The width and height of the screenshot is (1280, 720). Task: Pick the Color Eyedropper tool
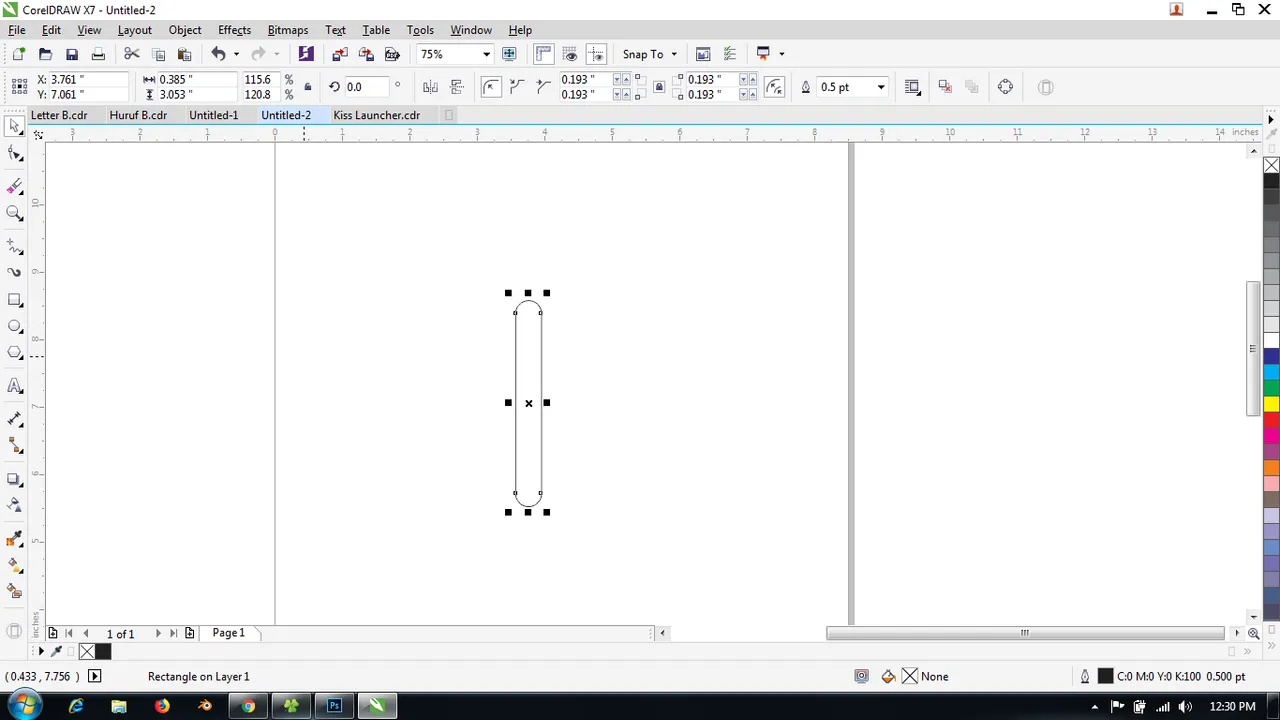pyautogui.click(x=15, y=539)
